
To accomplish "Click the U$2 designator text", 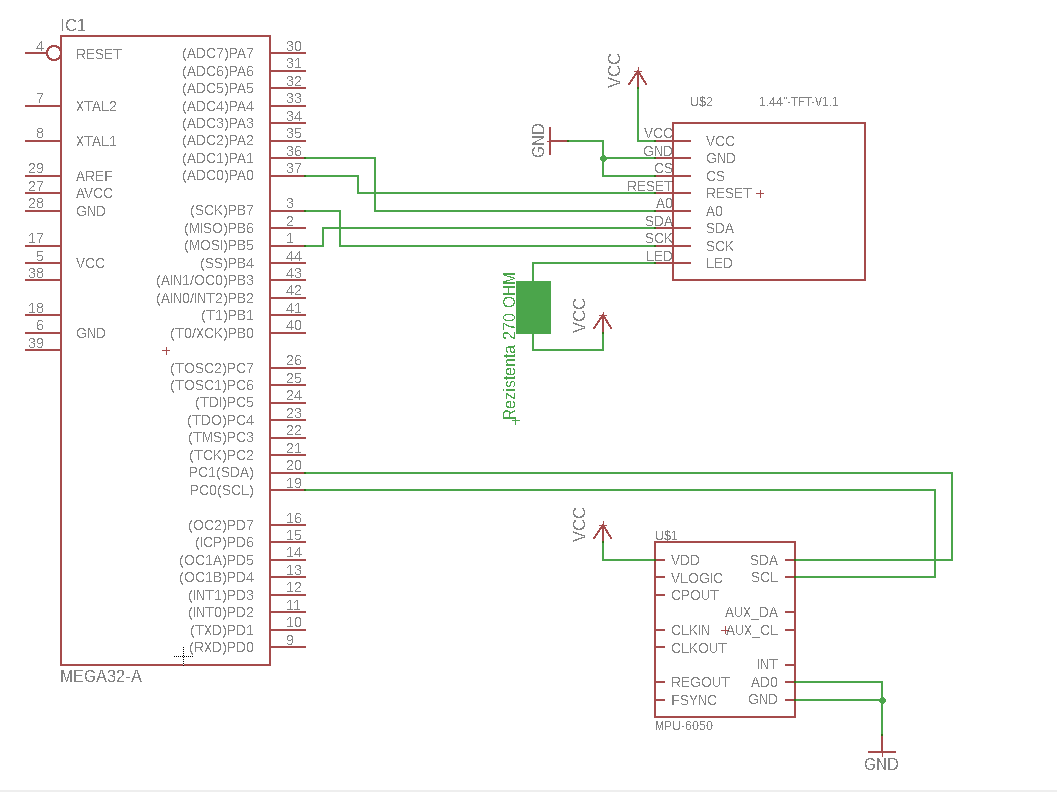I will tap(701, 102).
